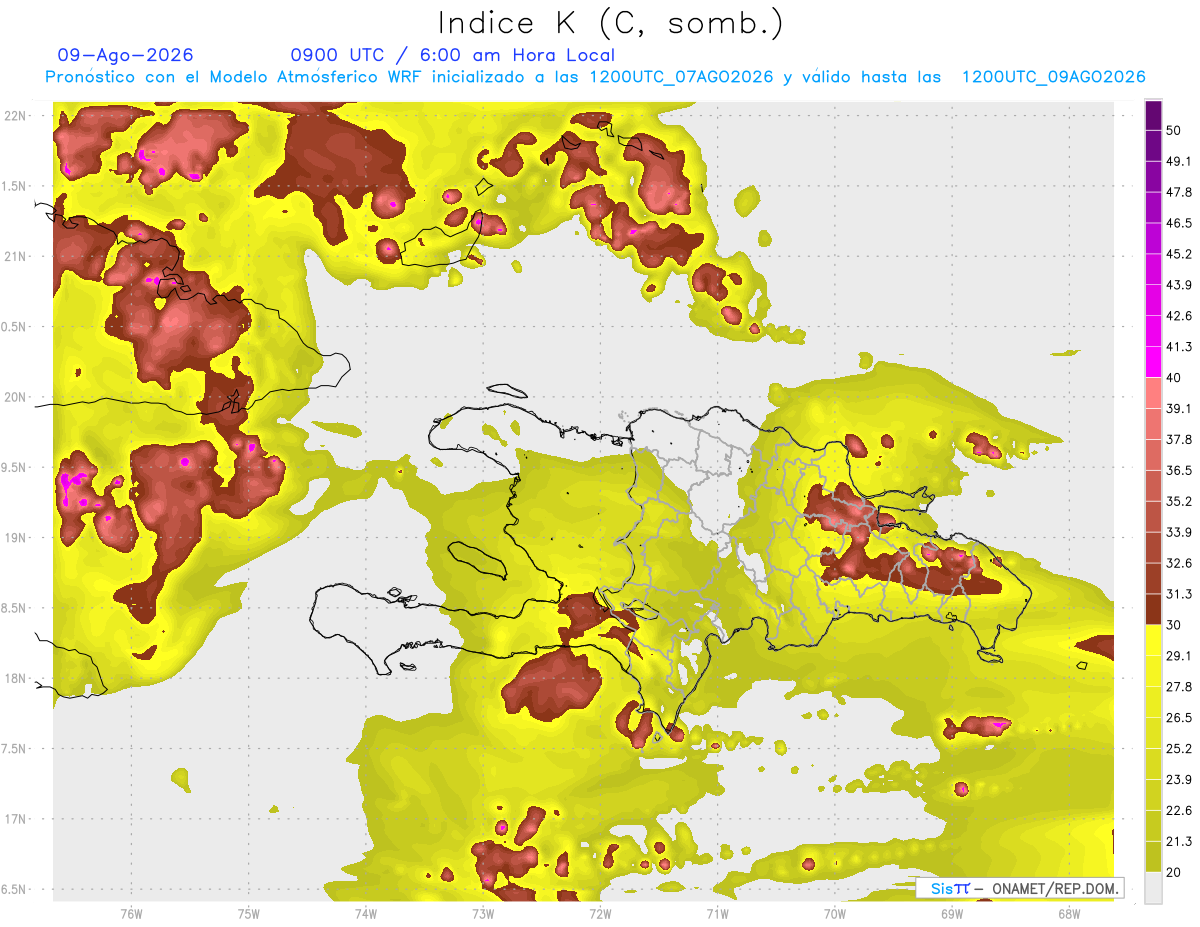The image size is (1200, 927).
Task: Click the "69W" longitude label
Action: click(951, 912)
